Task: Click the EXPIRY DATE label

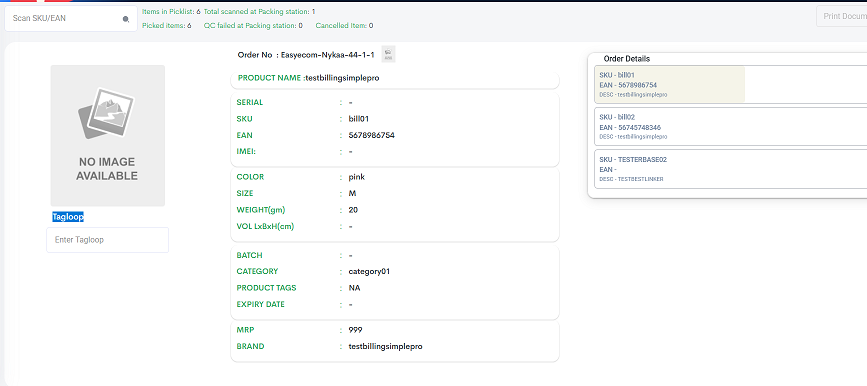Action: [x=260, y=304]
